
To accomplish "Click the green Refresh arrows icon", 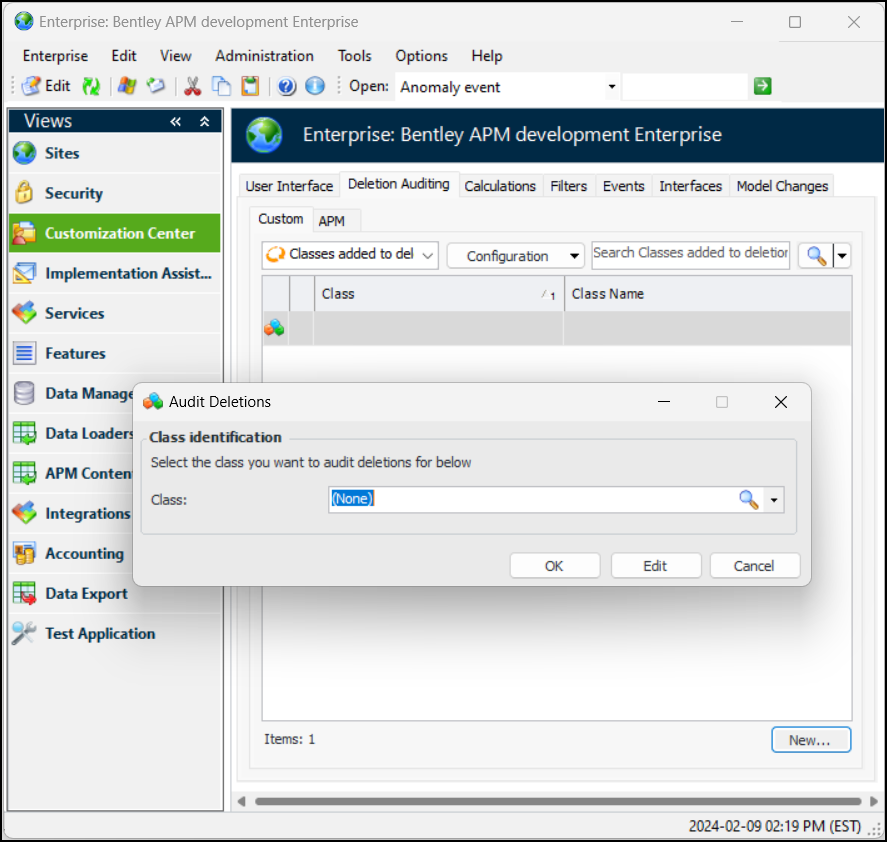I will point(91,87).
